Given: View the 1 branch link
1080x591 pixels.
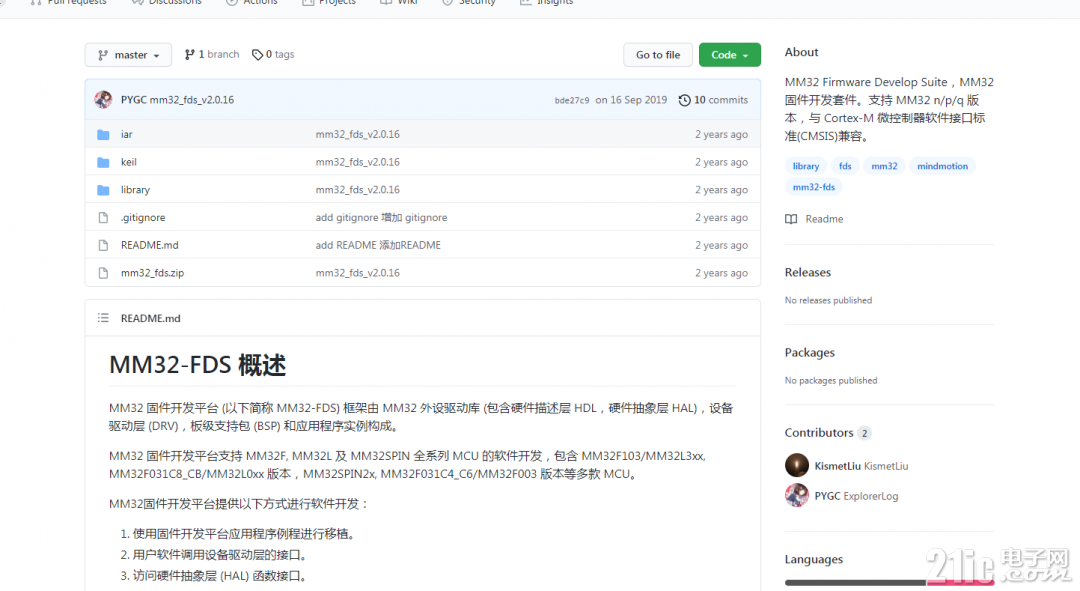Looking at the screenshot, I should (x=212, y=54).
